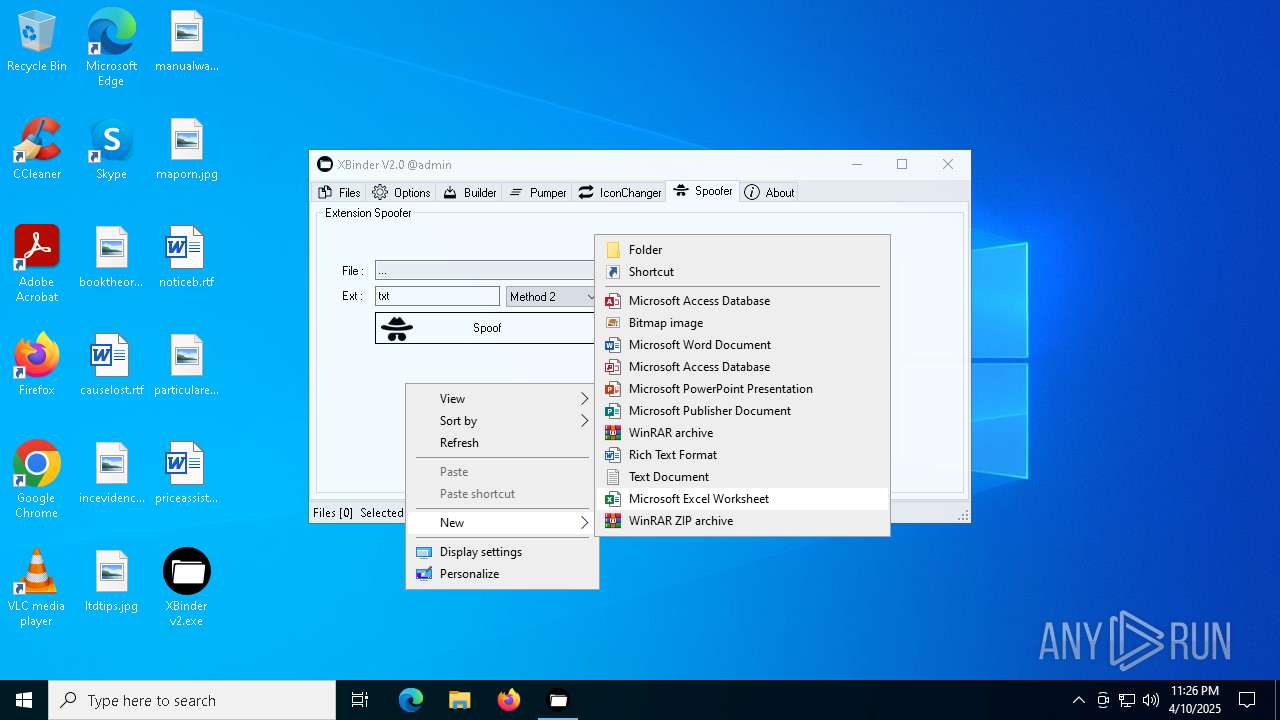
Task: Select the Microsoft Edge desktop shortcut
Action: click(x=111, y=48)
